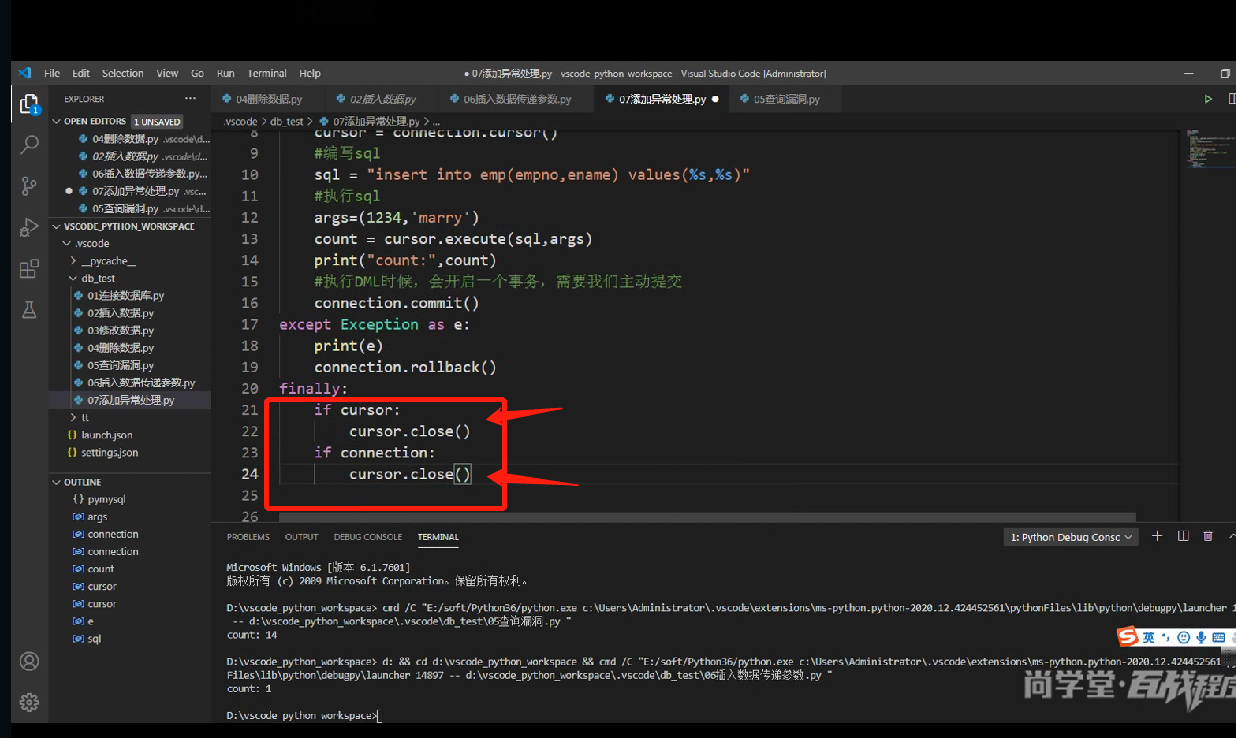1236x738 pixels.
Task: Switch to the 02插入数据.py editor tab
Action: point(383,99)
